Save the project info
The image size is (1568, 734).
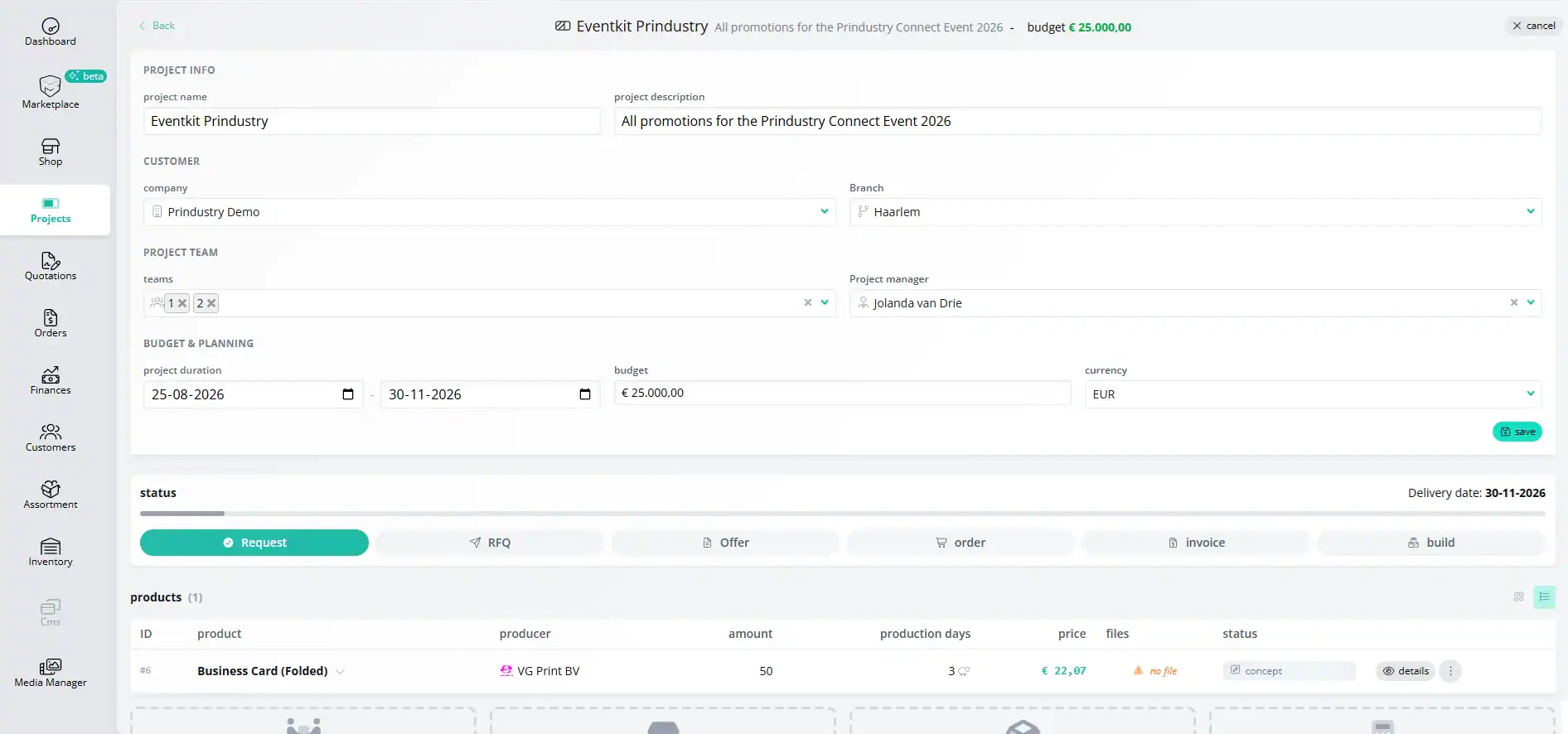[1517, 432]
